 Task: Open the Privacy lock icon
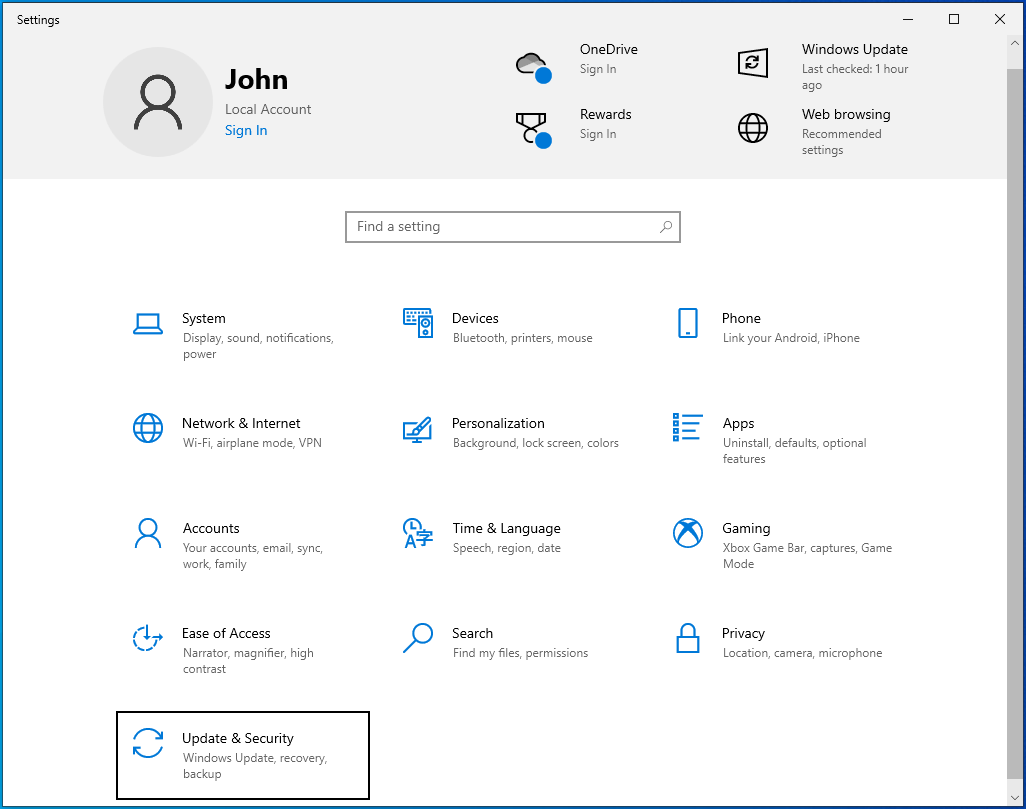click(x=688, y=638)
